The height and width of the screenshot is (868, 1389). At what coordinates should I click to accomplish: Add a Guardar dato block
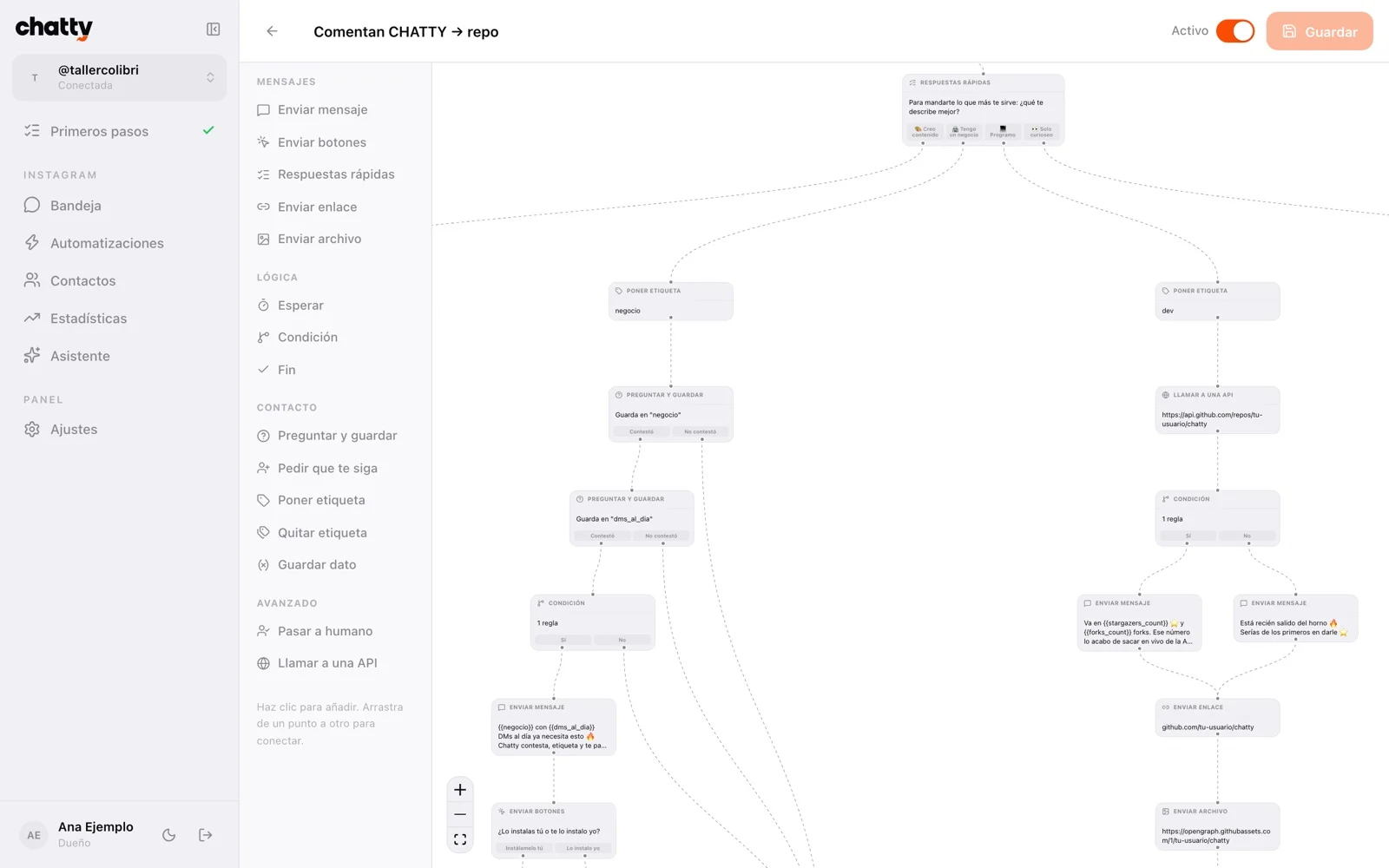[x=335, y=565]
